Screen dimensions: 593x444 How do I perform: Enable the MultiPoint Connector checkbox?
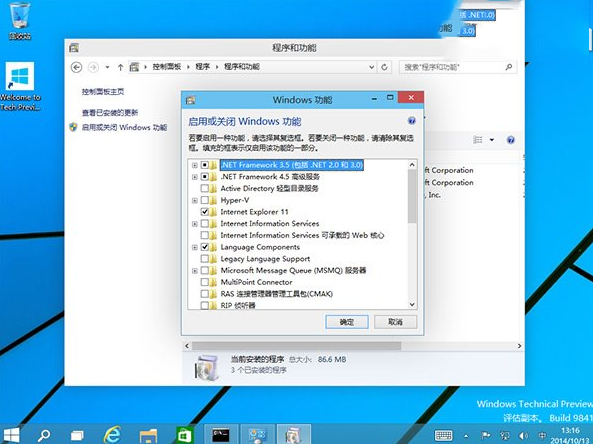click(205, 282)
